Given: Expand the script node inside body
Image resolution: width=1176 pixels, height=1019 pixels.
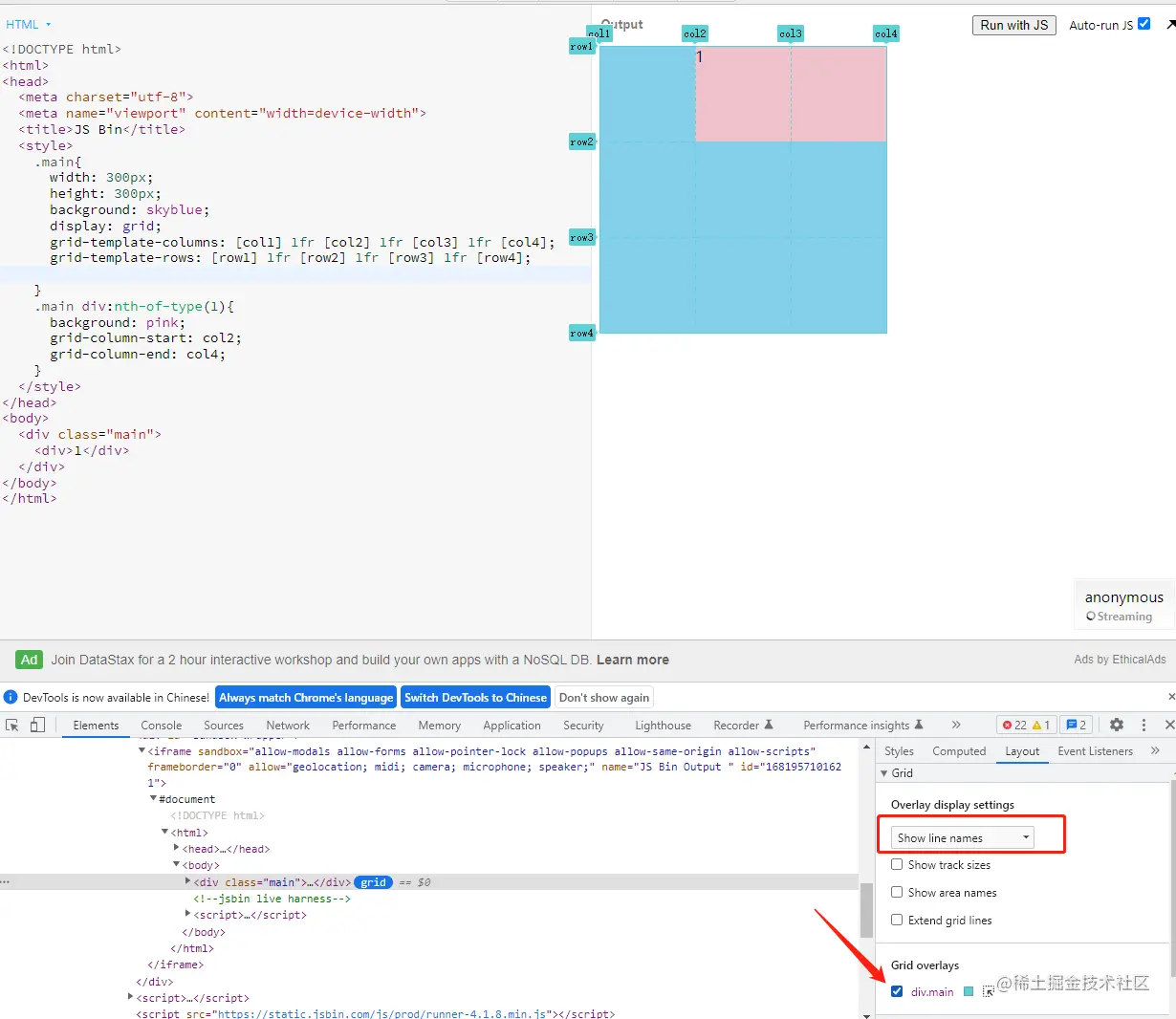Looking at the screenshot, I should 187,914.
